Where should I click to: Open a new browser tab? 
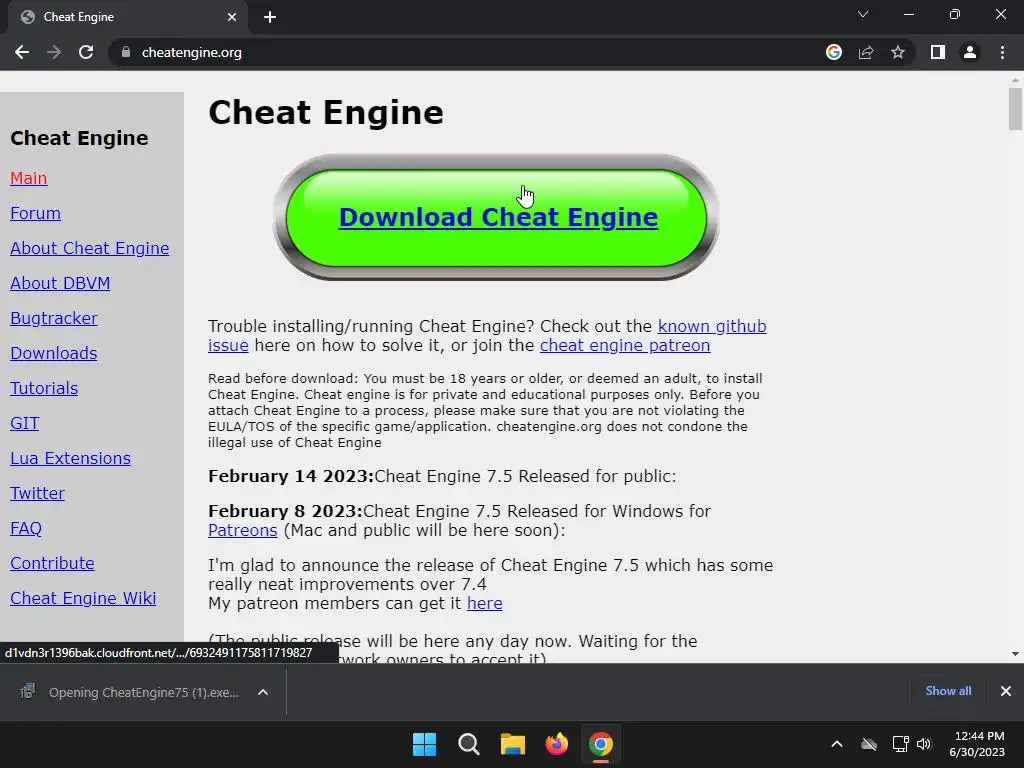(270, 17)
